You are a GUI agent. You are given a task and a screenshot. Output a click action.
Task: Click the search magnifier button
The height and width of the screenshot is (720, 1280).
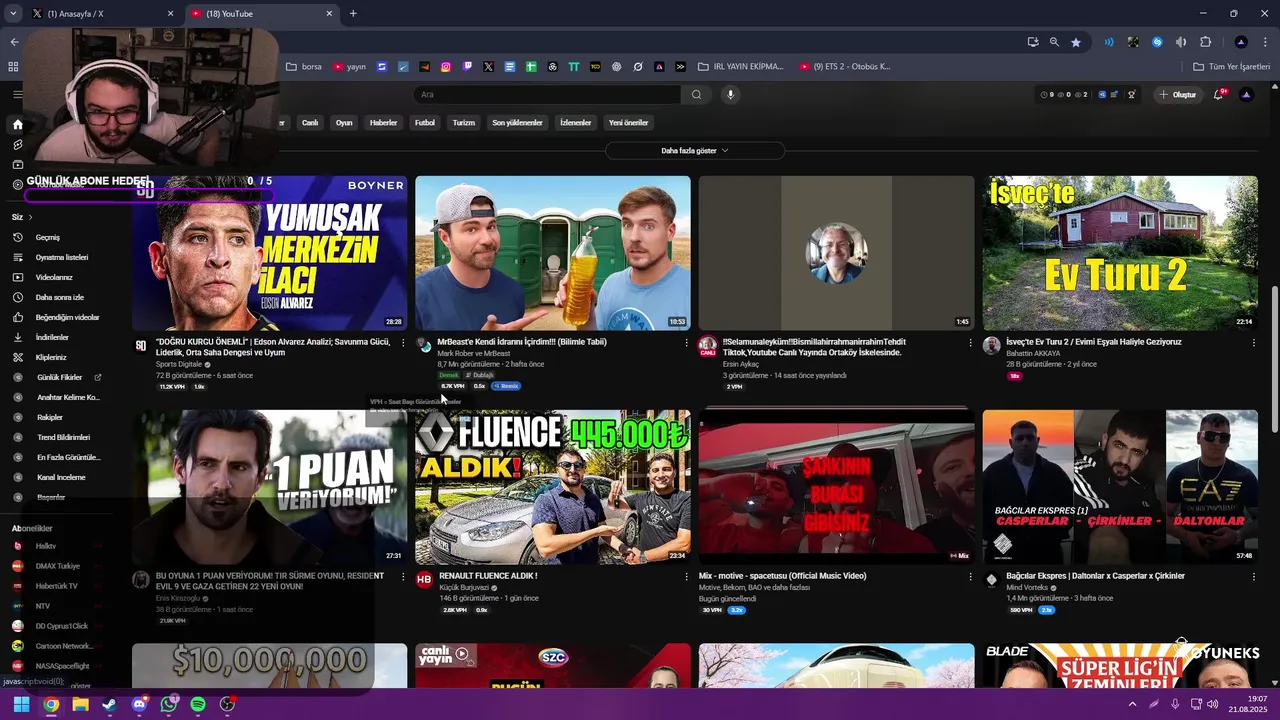pyautogui.click(x=696, y=94)
